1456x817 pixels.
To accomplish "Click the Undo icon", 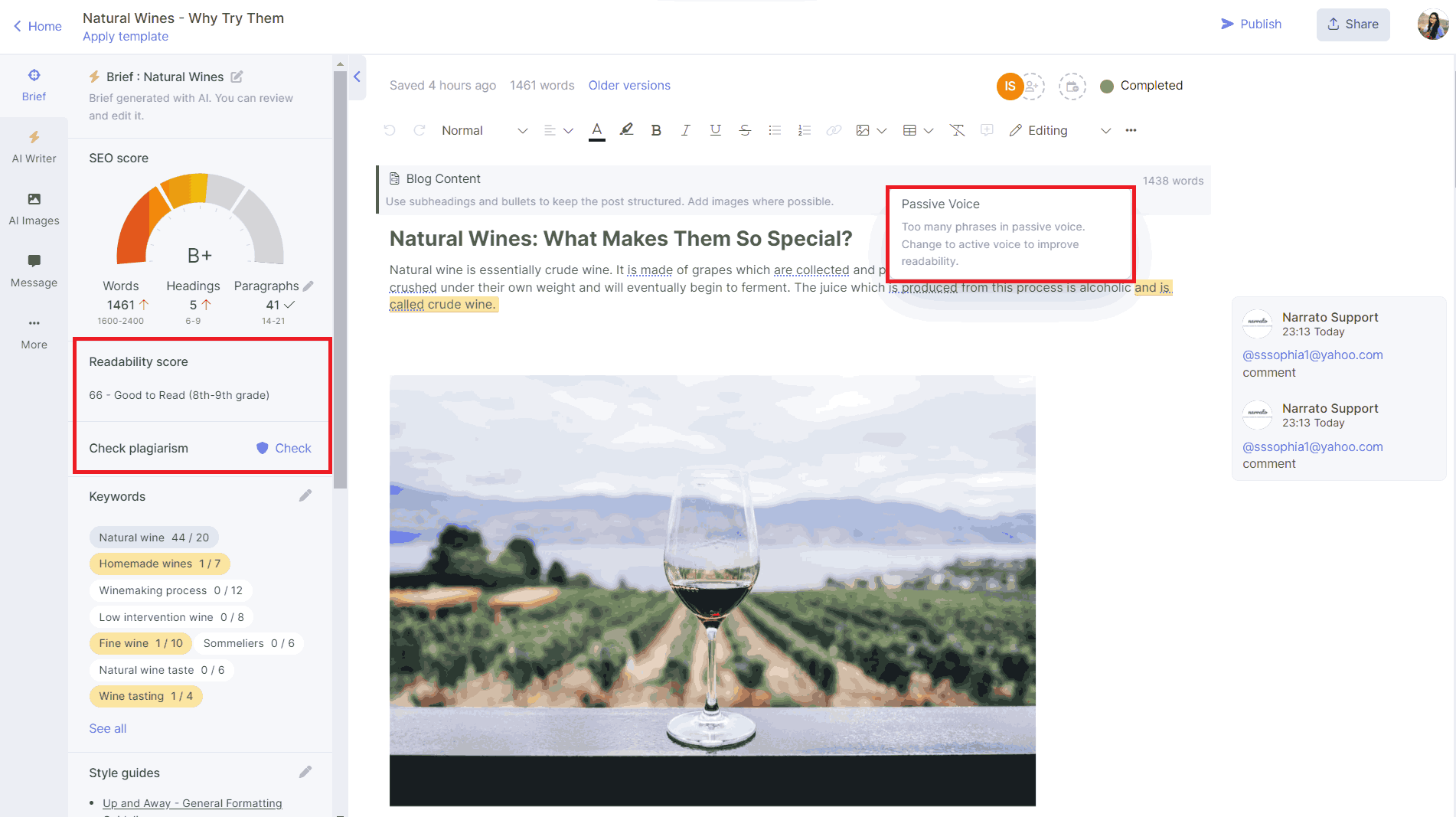I will (x=390, y=130).
